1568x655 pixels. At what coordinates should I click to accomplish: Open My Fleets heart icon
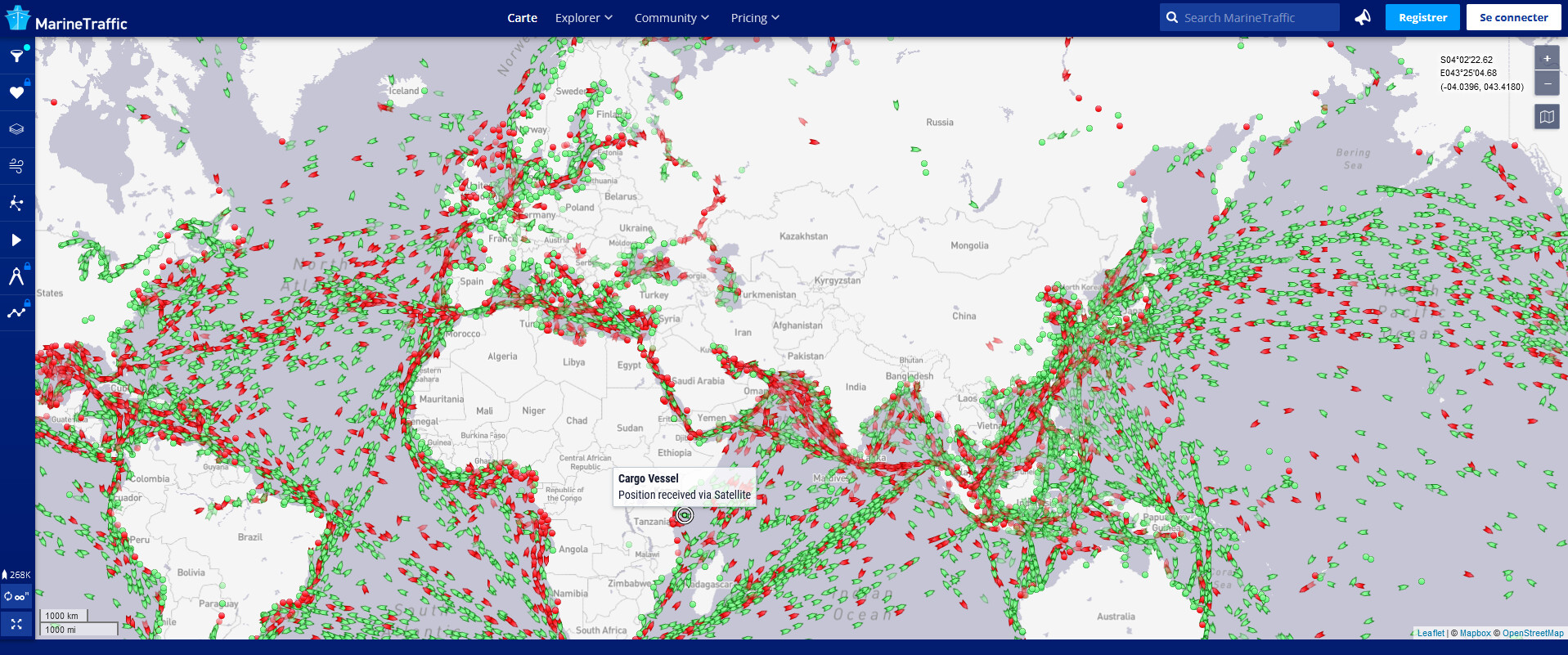pyautogui.click(x=16, y=92)
